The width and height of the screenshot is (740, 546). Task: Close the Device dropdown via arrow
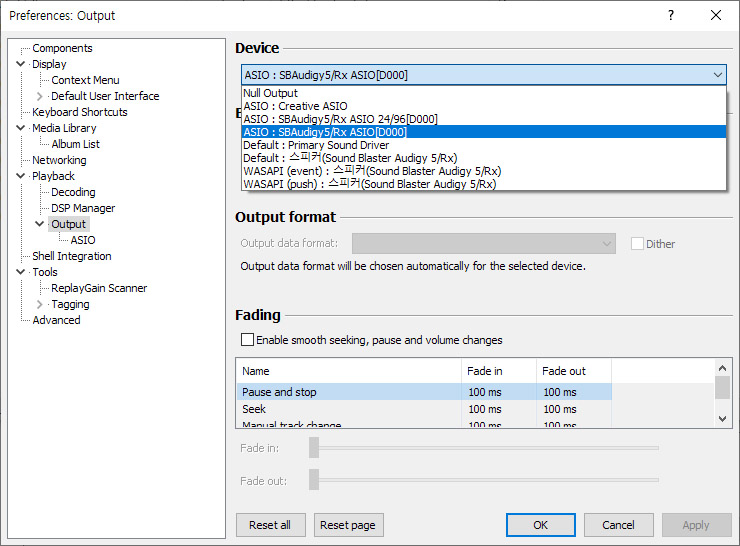tap(718, 75)
